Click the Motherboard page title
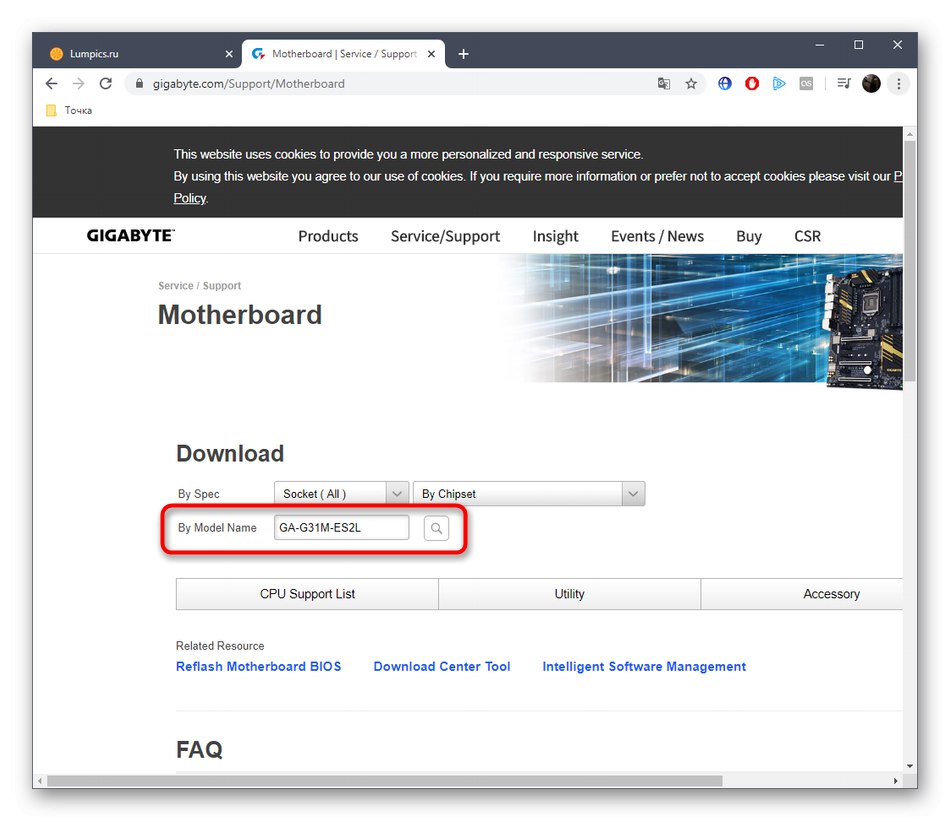The image size is (950, 821). point(240,314)
